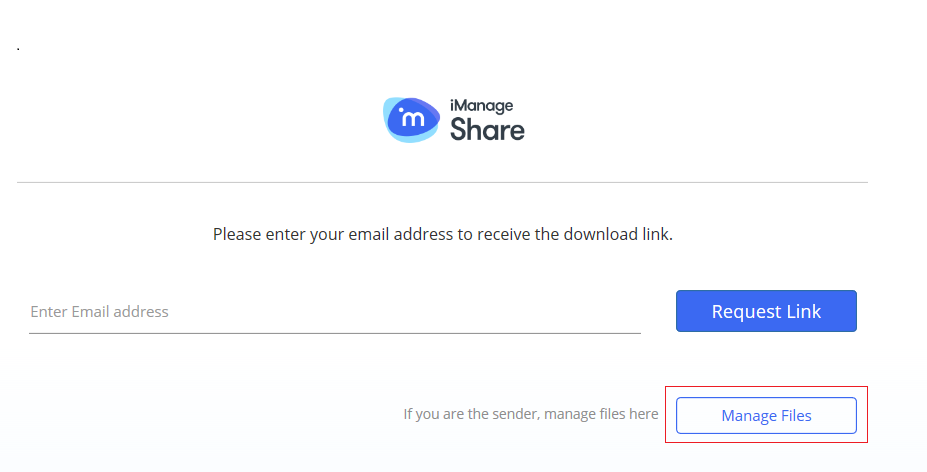Click the "iManage" wordmark in the logo
Screen dimensions: 927x472
coord(481,105)
